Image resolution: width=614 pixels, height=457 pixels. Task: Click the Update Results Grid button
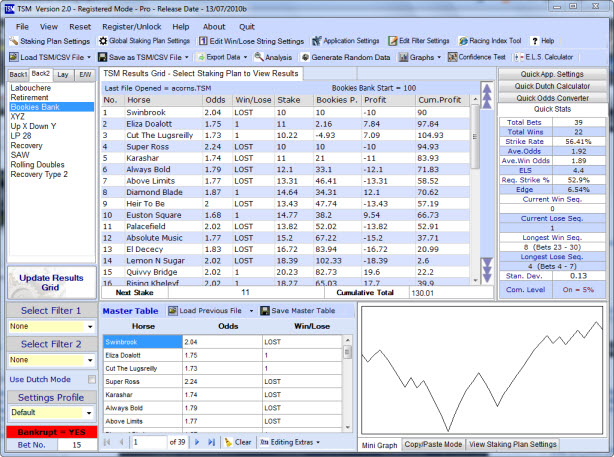(x=51, y=282)
